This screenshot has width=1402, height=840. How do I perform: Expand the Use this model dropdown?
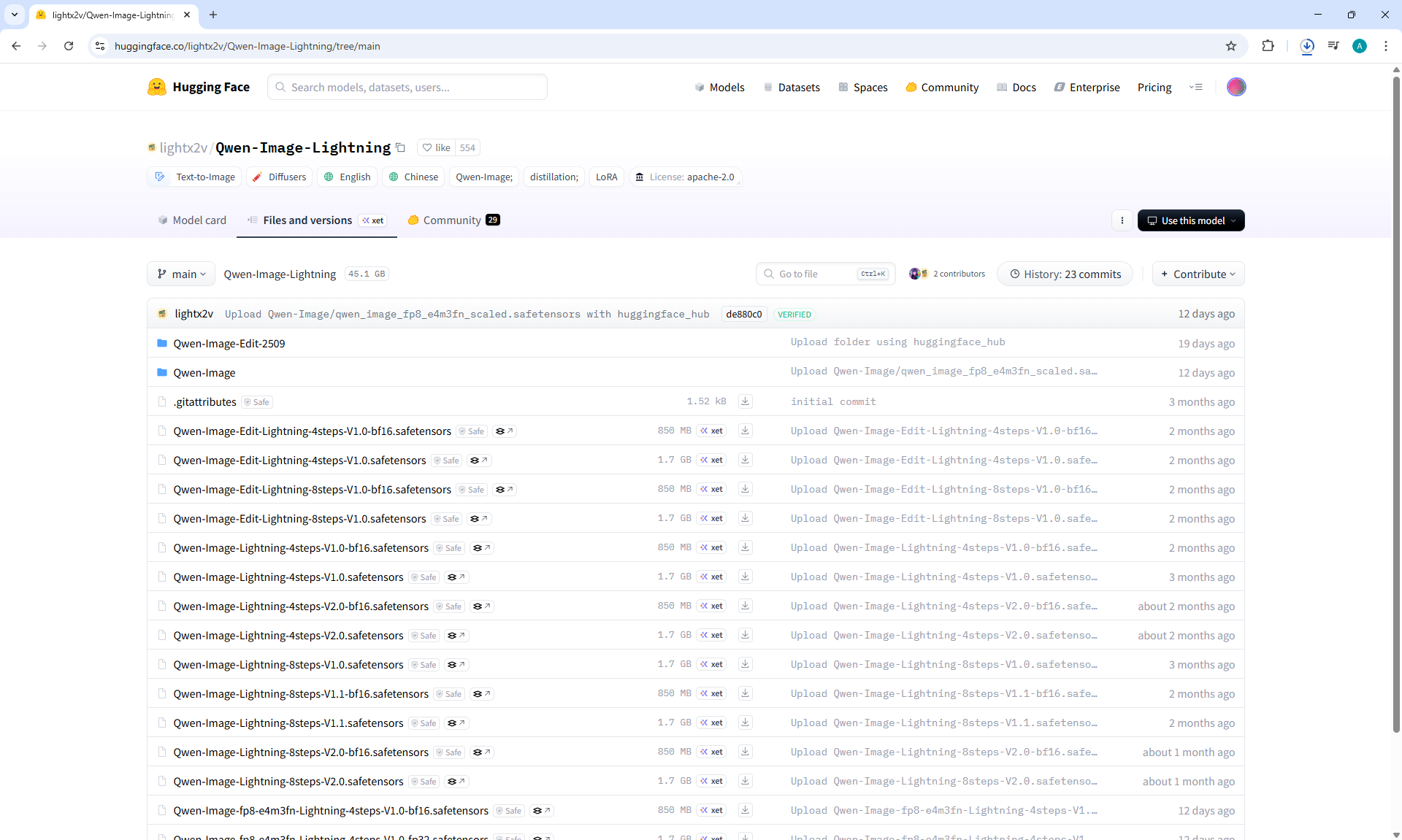pos(1191,220)
